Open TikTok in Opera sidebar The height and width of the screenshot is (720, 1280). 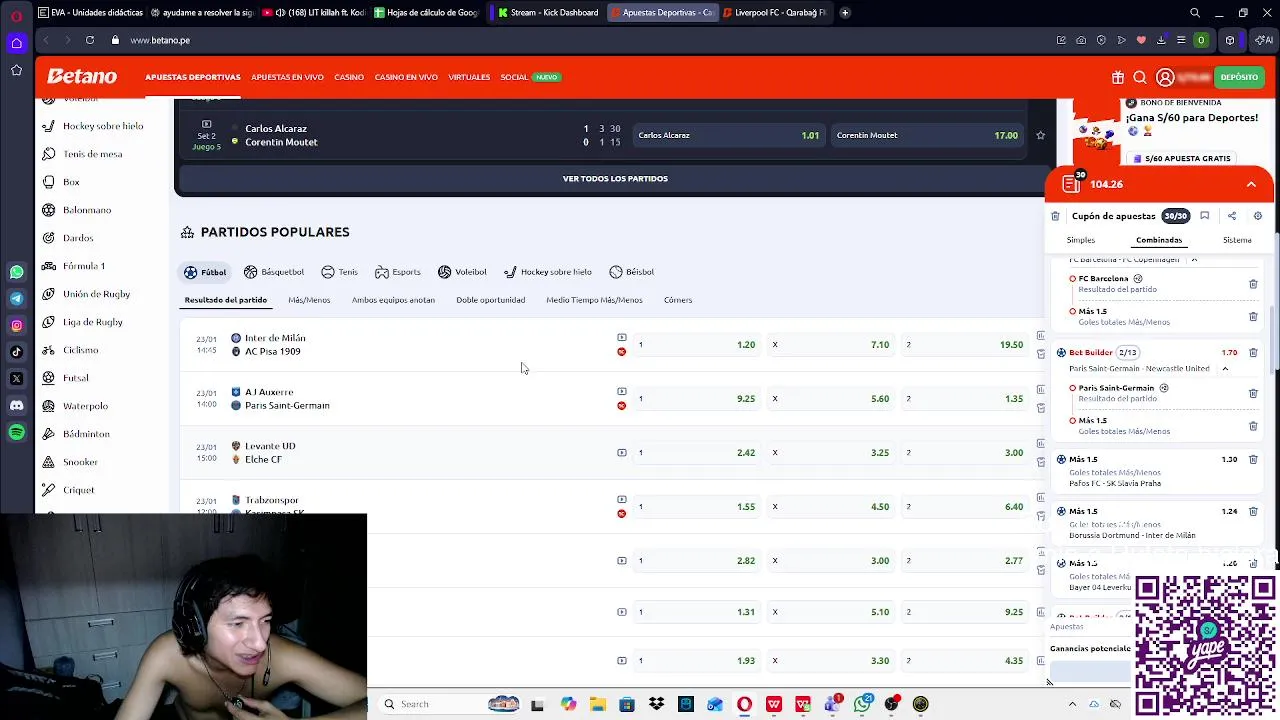(17, 352)
